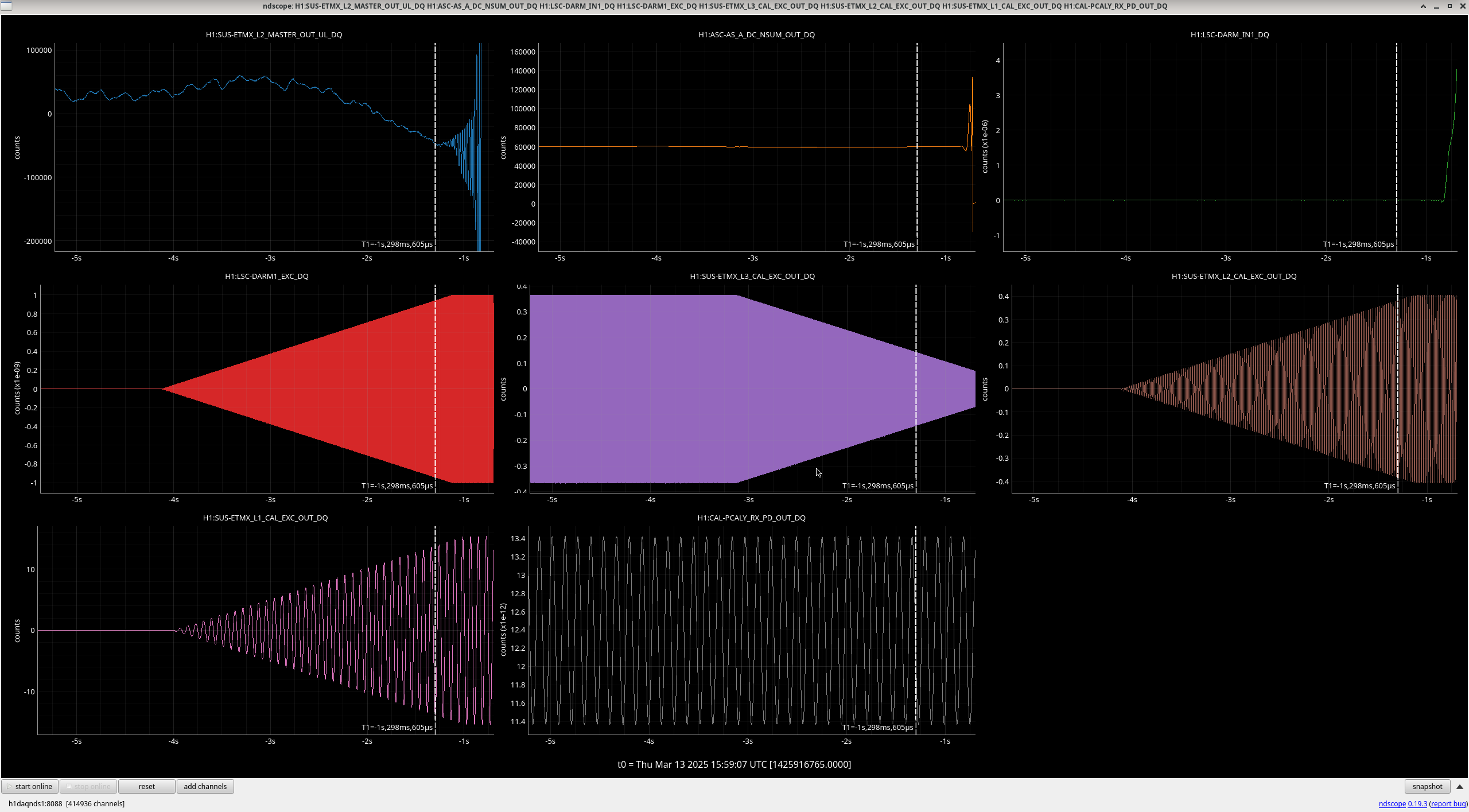Open the ndscope project link

(1392, 803)
